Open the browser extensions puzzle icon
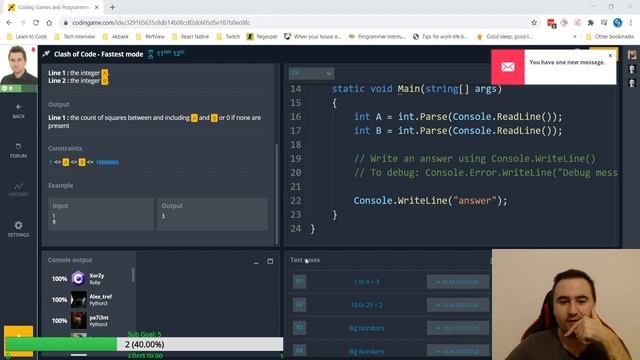 (x=591, y=23)
